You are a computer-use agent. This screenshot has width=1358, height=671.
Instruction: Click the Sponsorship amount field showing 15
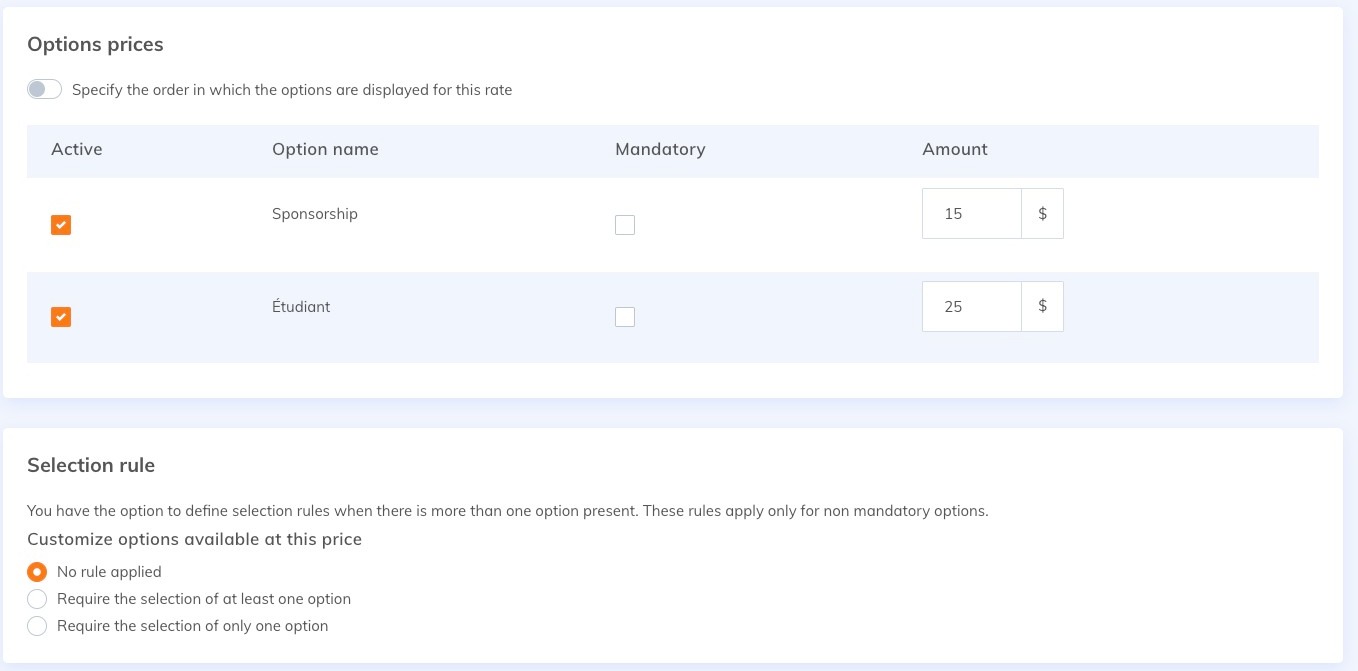[971, 214]
